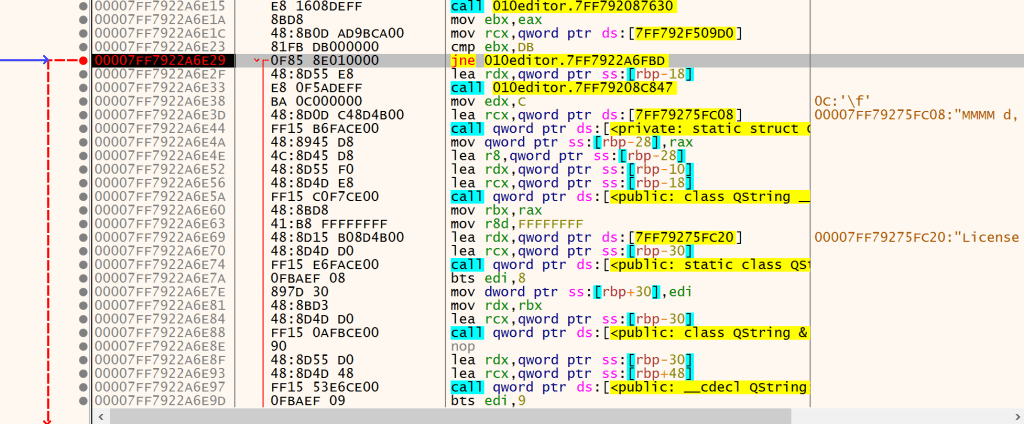Click the call to public: __cdecl QString
Viewport: 1024px width, 424px height.
630,387
